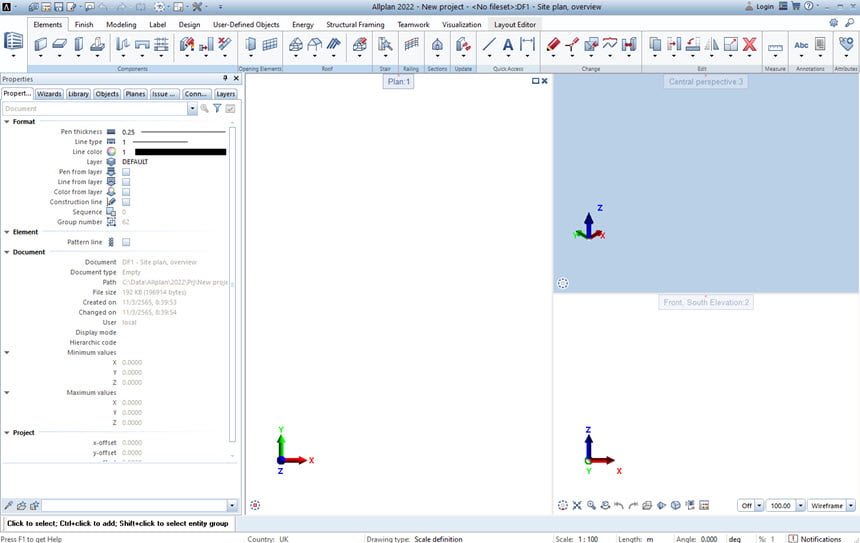This screenshot has height=543, width=860.
Task: Toggle the Pattern line checkbox
Action: (x=126, y=242)
